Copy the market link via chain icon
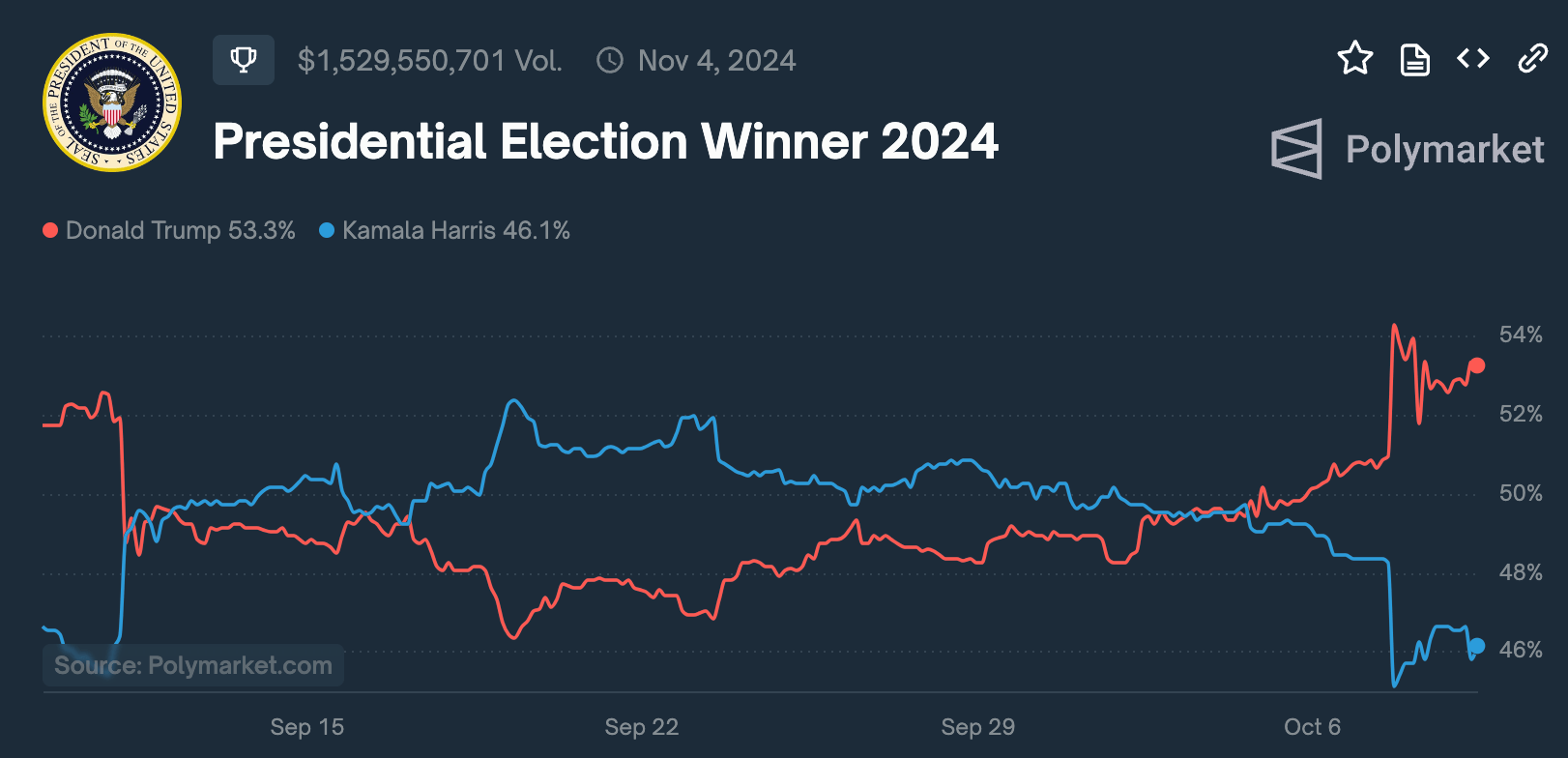 (1533, 59)
